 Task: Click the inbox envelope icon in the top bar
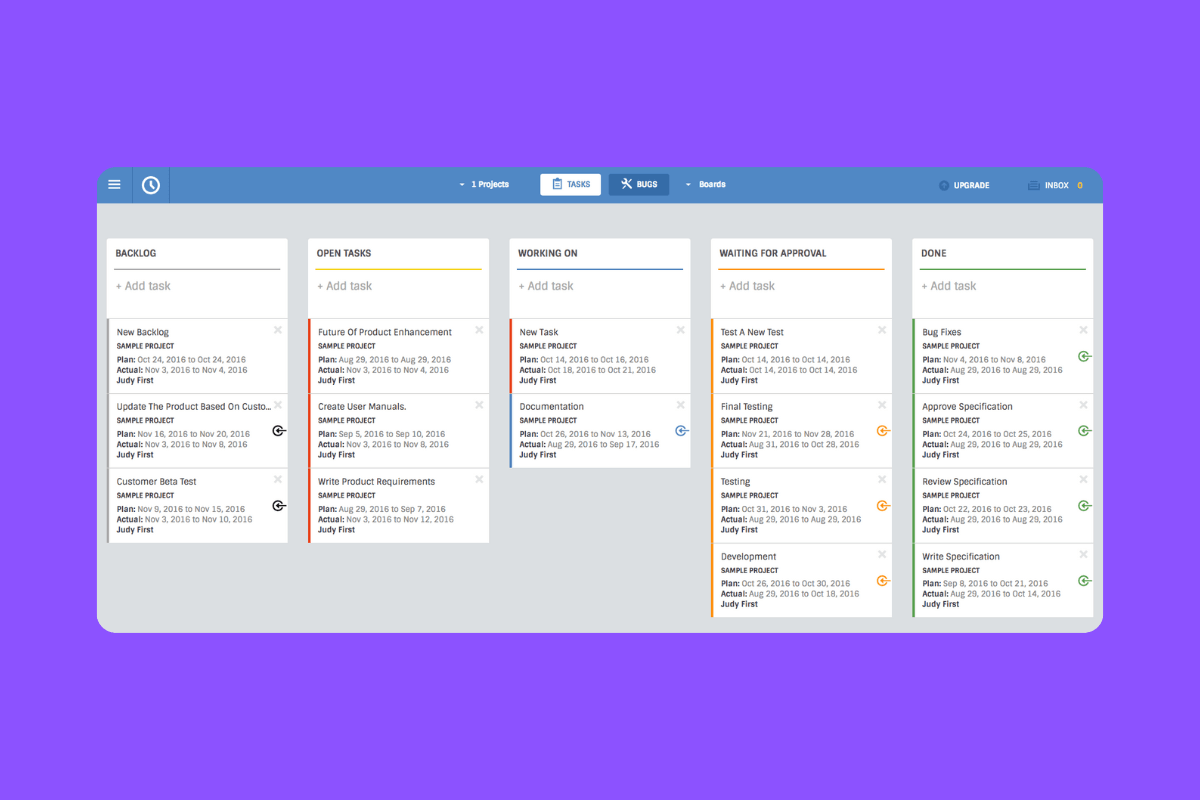pos(1035,184)
